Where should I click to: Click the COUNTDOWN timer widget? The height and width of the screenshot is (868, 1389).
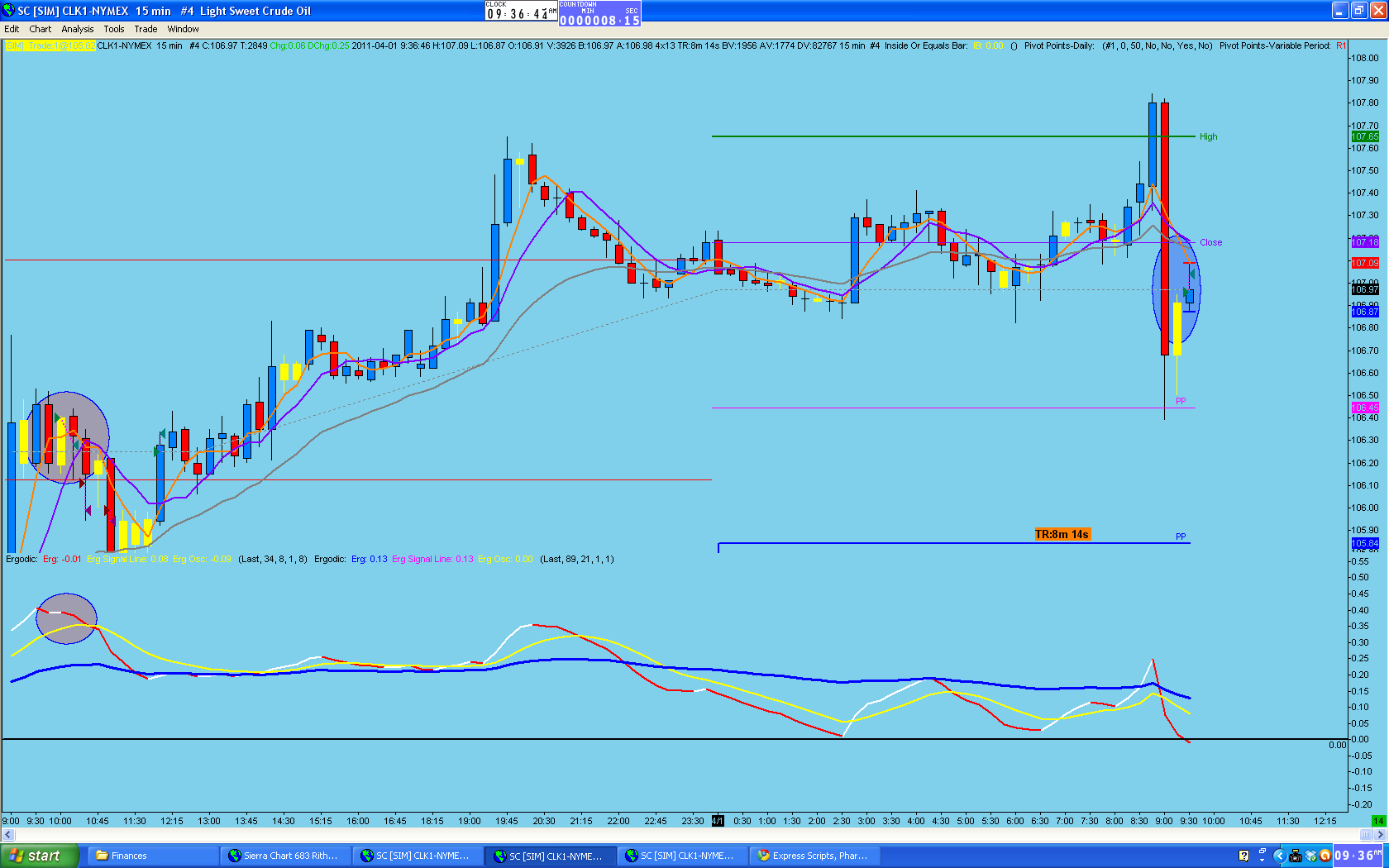coord(599,13)
